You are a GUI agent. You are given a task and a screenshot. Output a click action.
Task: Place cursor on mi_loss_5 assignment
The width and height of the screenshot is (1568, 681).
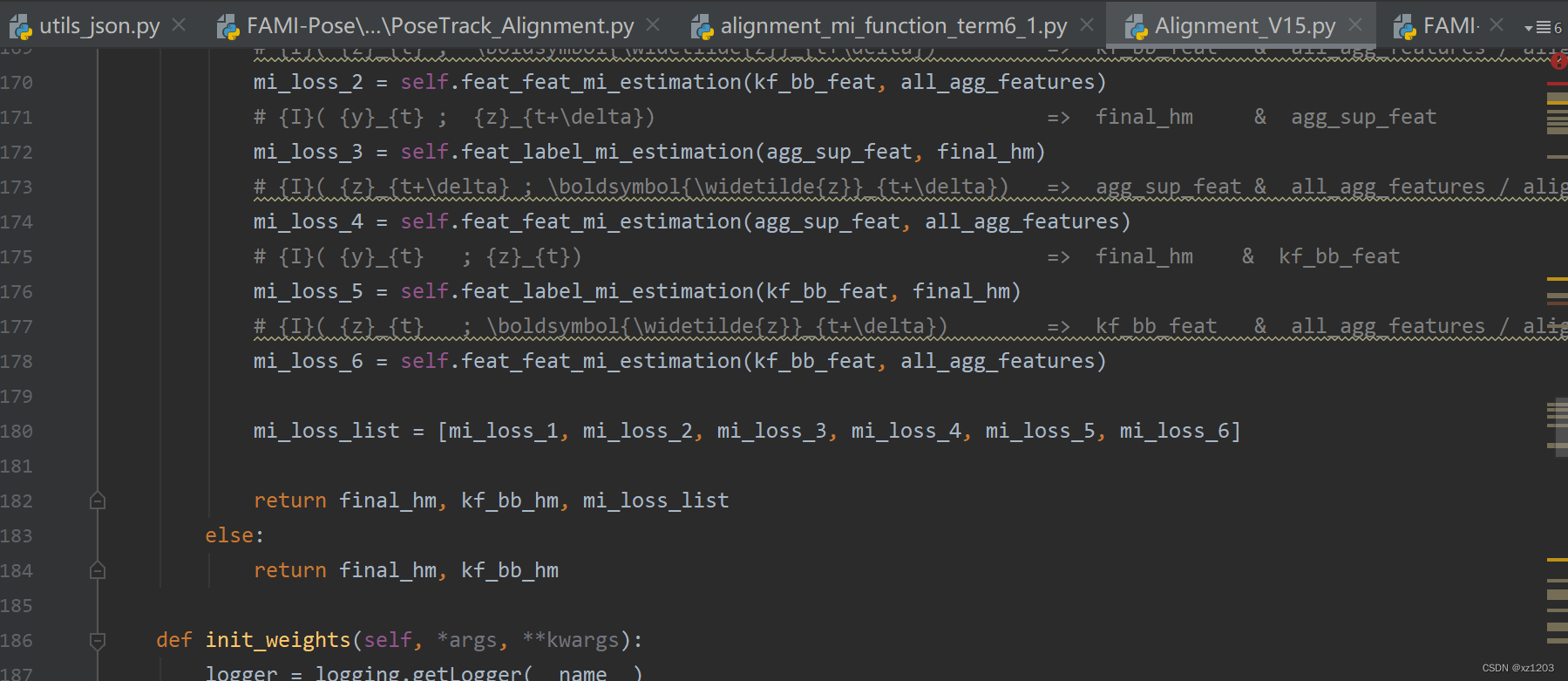(x=309, y=291)
